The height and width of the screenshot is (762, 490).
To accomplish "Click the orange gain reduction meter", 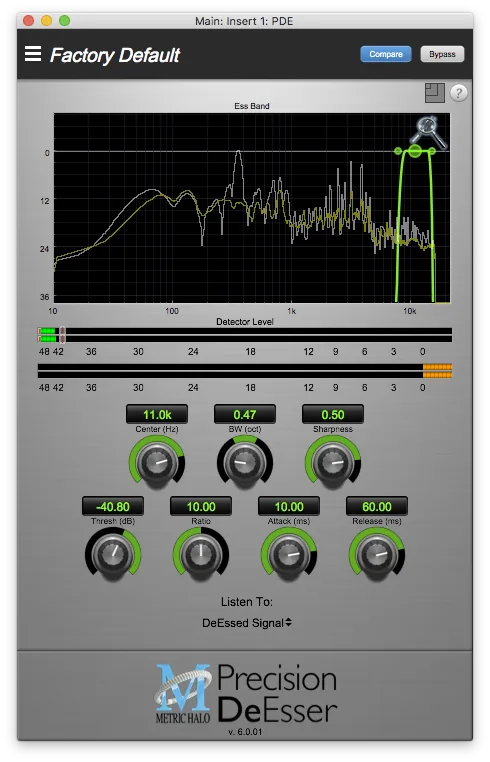I will [x=437, y=371].
